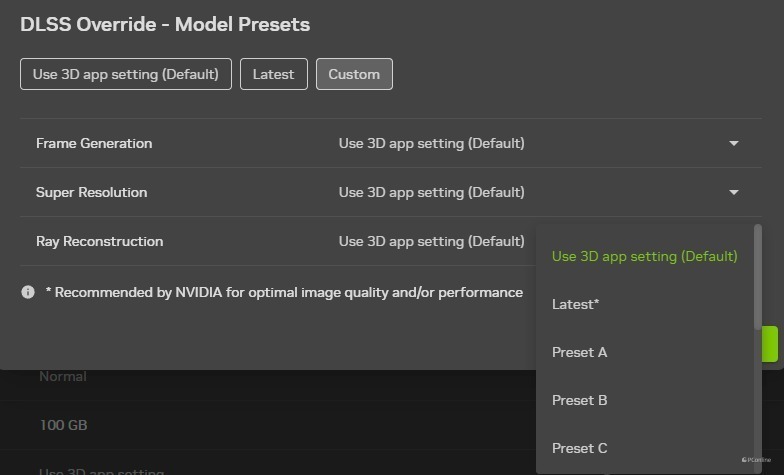Switch to the Latest preset button

pyautogui.click(x=273, y=74)
